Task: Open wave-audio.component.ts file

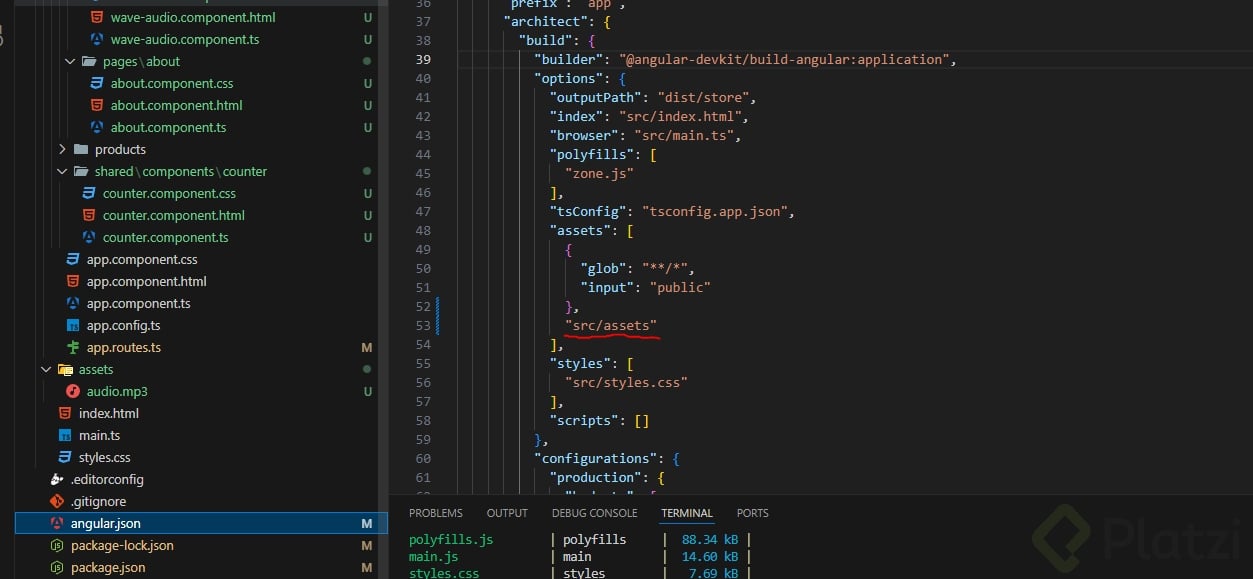Action: pos(185,39)
